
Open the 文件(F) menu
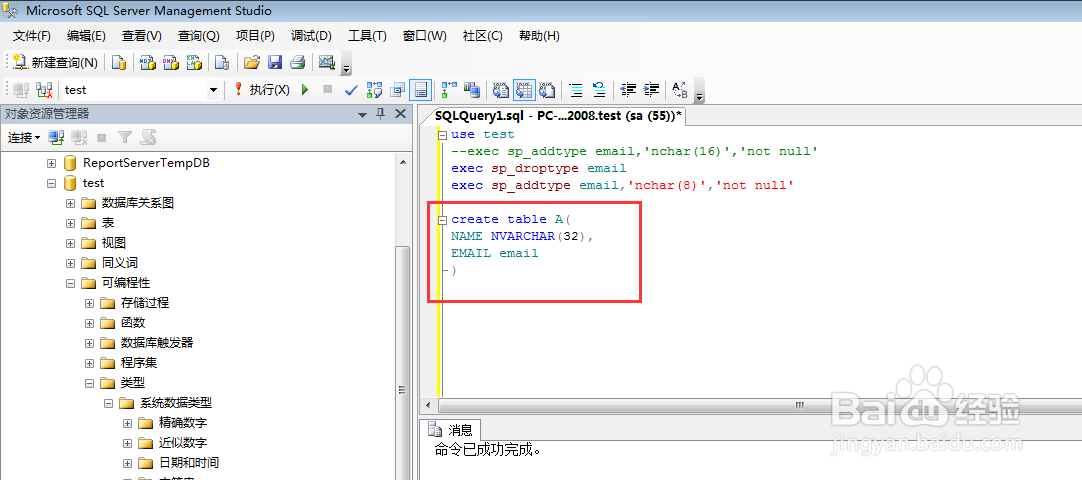click(32, 36)
